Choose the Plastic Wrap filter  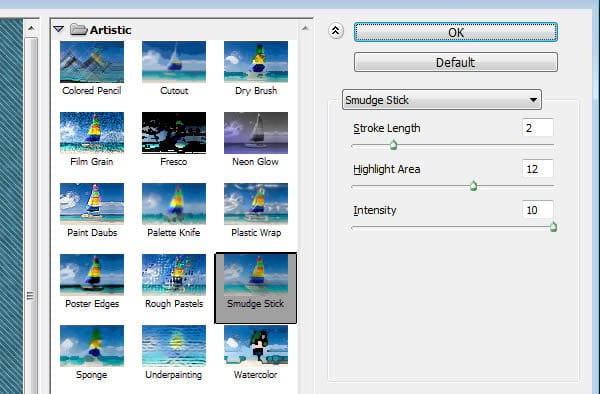tap(256, 204)
